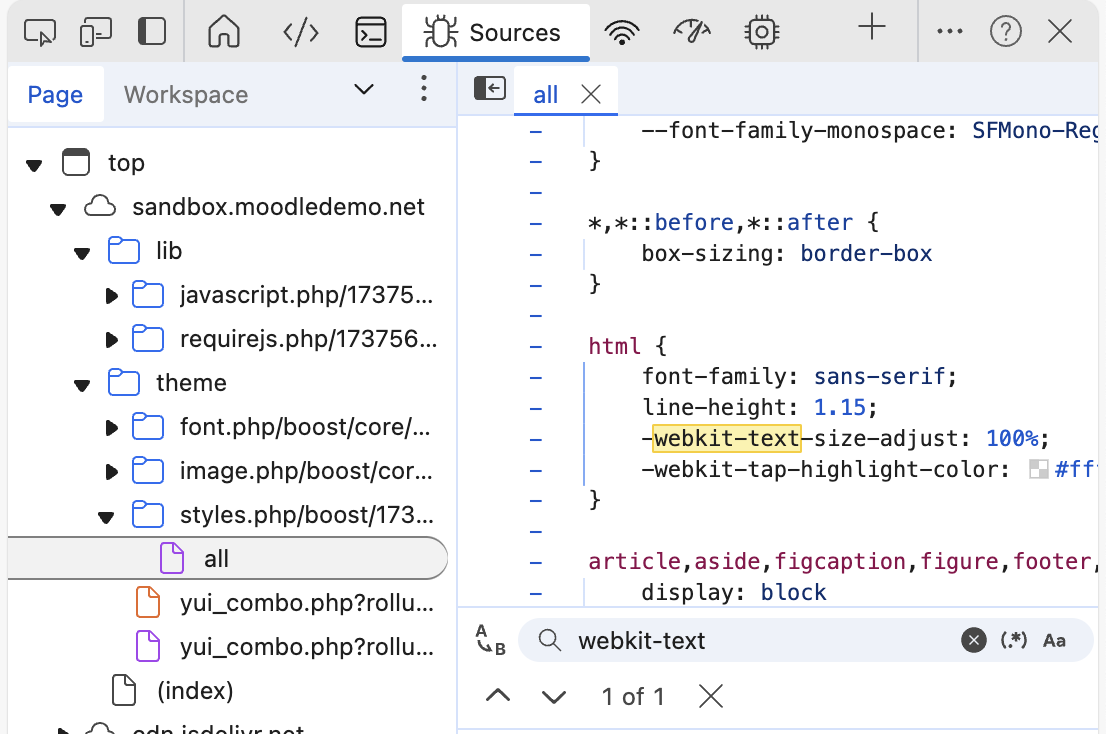Collapse the lib folder

[82, 253]
